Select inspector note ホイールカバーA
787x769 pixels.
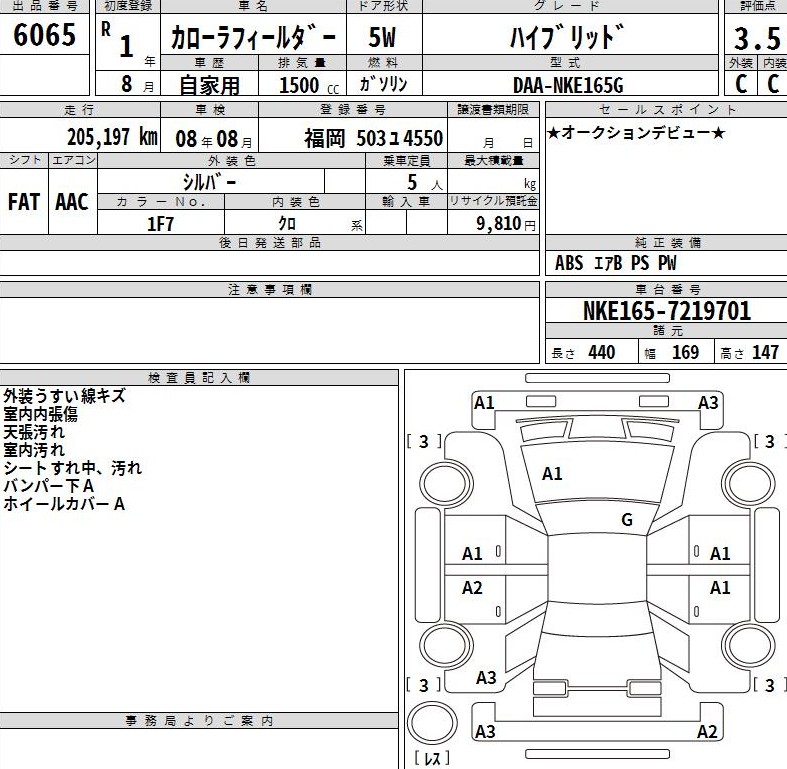(64, 504)
